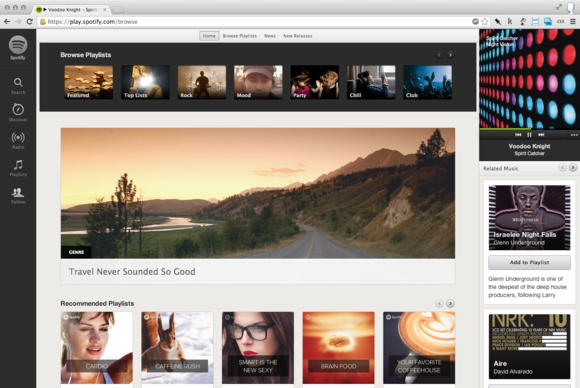Open the Featured playlist category
This screenshot has width=580, height=388.
click(89, 82)
